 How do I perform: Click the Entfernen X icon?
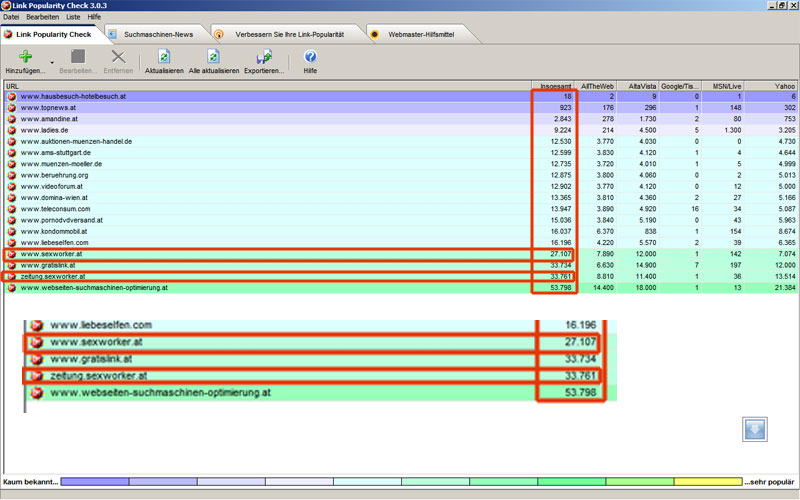point(118,56)
